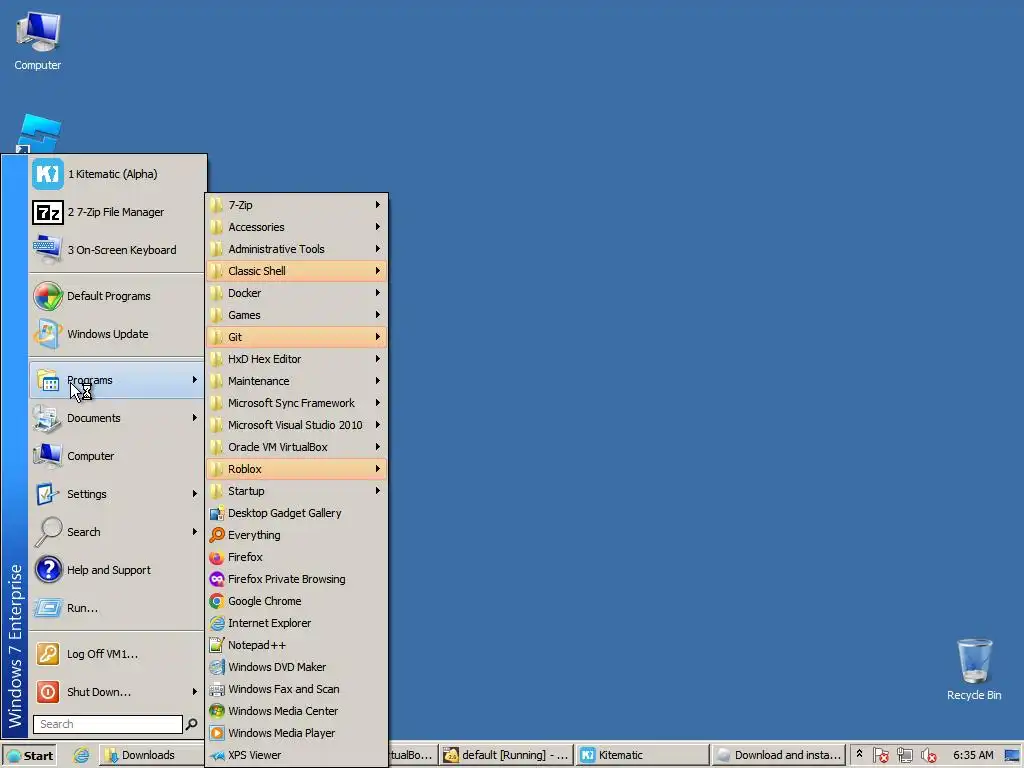Expand the Accessories folder
Screen dimensions: 1024x768
(x=296, y=227)
